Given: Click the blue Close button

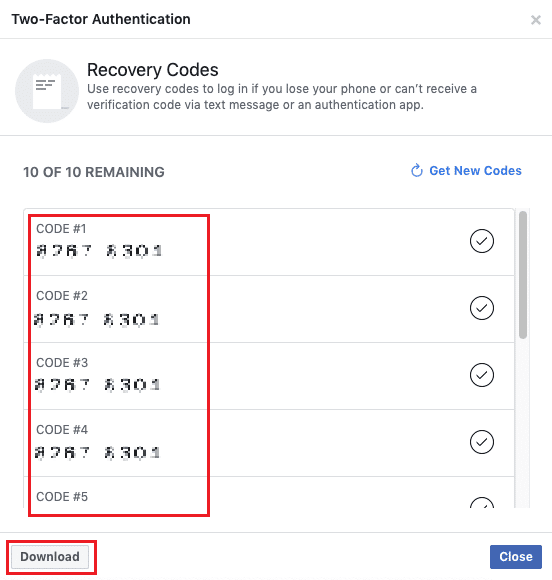Looking at the screenshot, I should [516, 556].
